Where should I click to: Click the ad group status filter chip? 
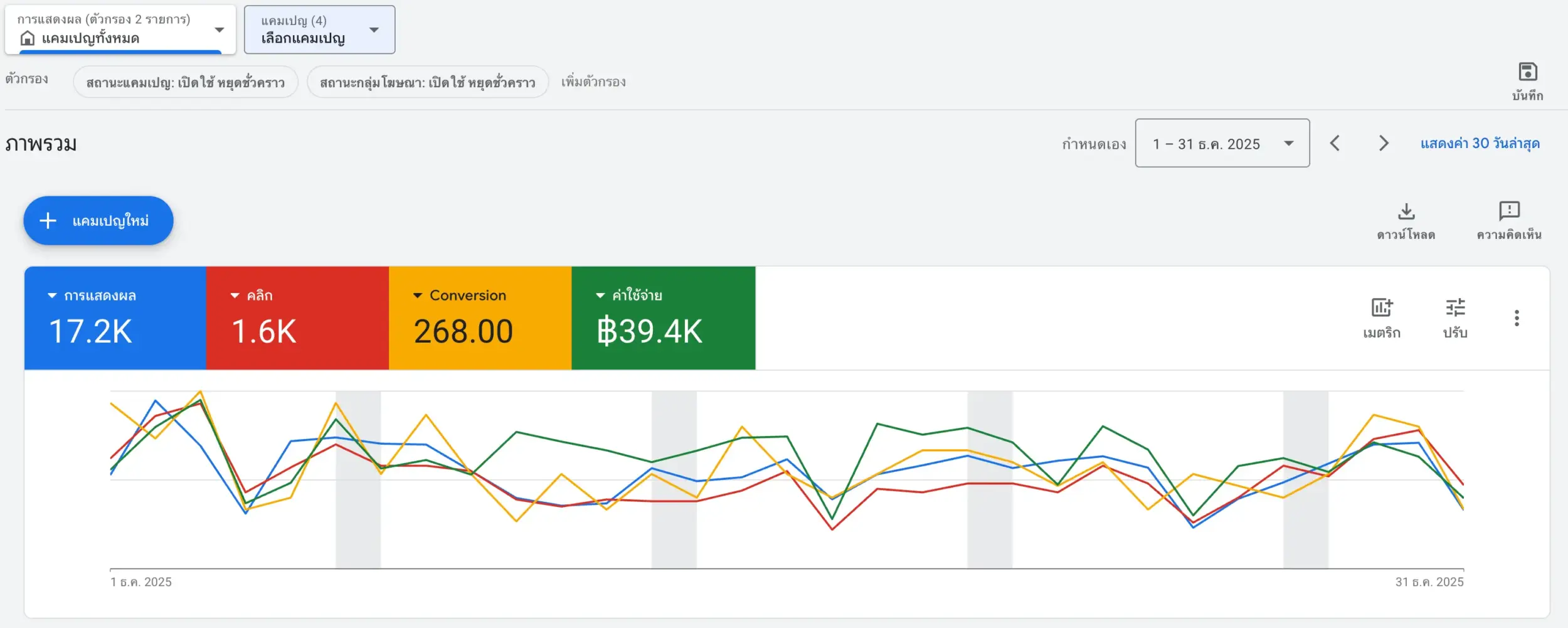[x=427, y=82]
